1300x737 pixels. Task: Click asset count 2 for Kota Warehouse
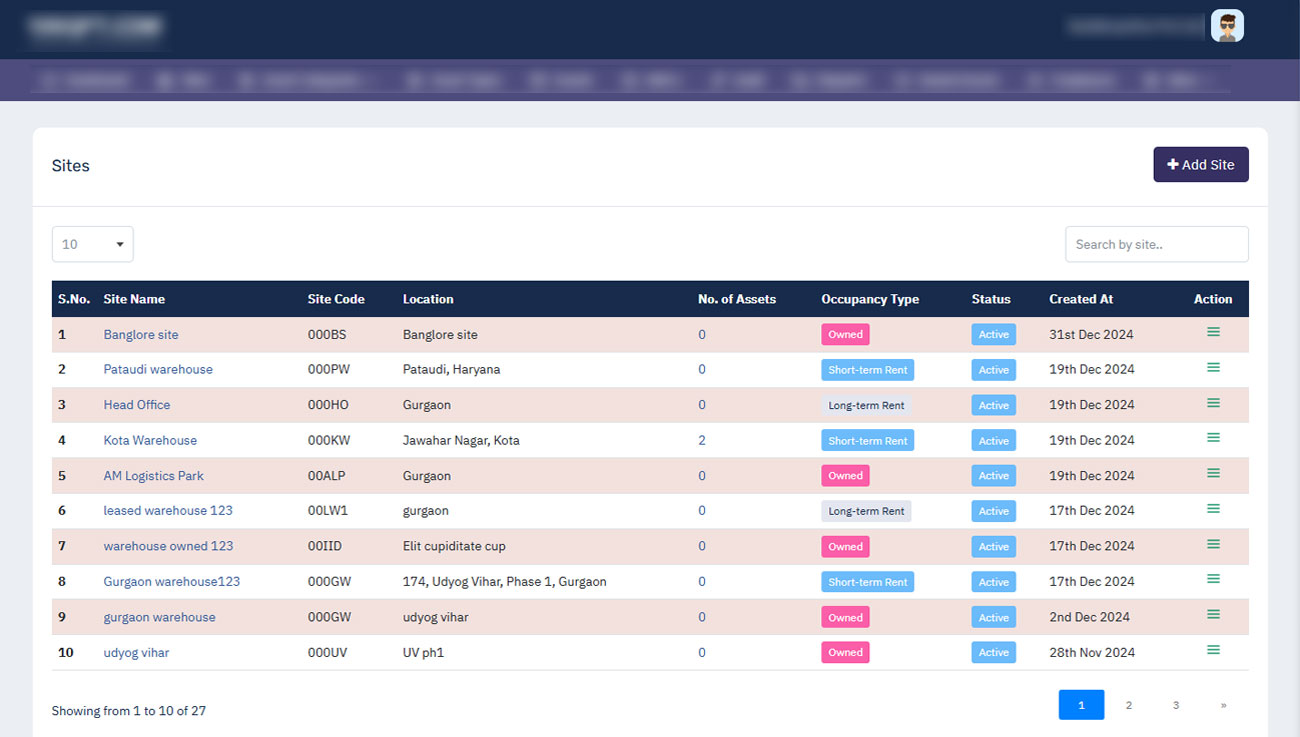(x=702, y=440)
